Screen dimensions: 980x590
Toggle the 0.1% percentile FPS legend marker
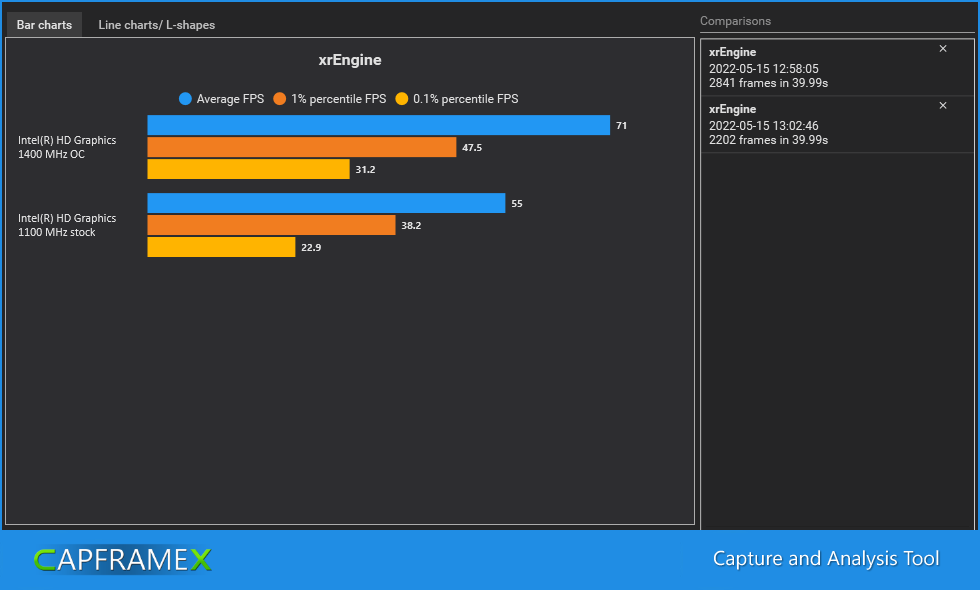[x=401, y=99]
